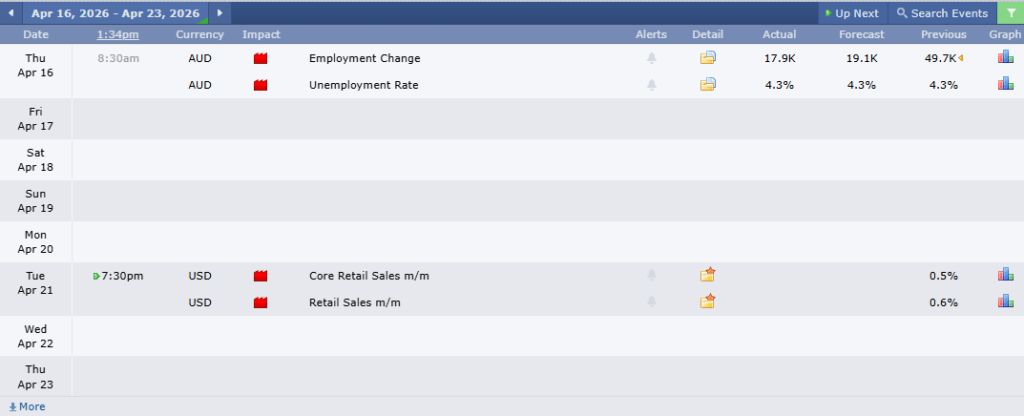Enable alert bell for Core Retail Sales
Viewport: 1024px width, 416px height.
[x=652, y=275]
